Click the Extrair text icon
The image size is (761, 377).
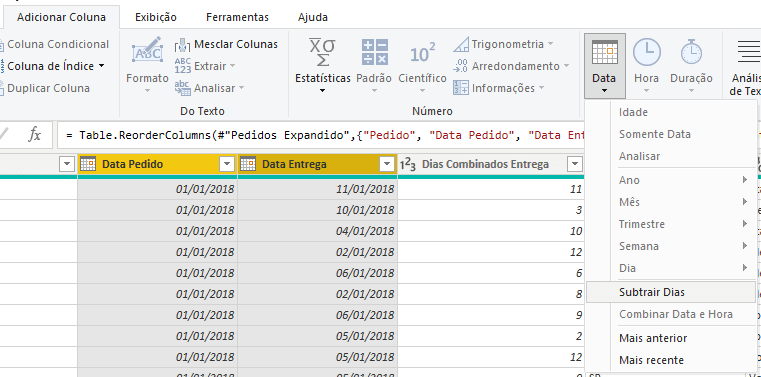click(182, 66)
